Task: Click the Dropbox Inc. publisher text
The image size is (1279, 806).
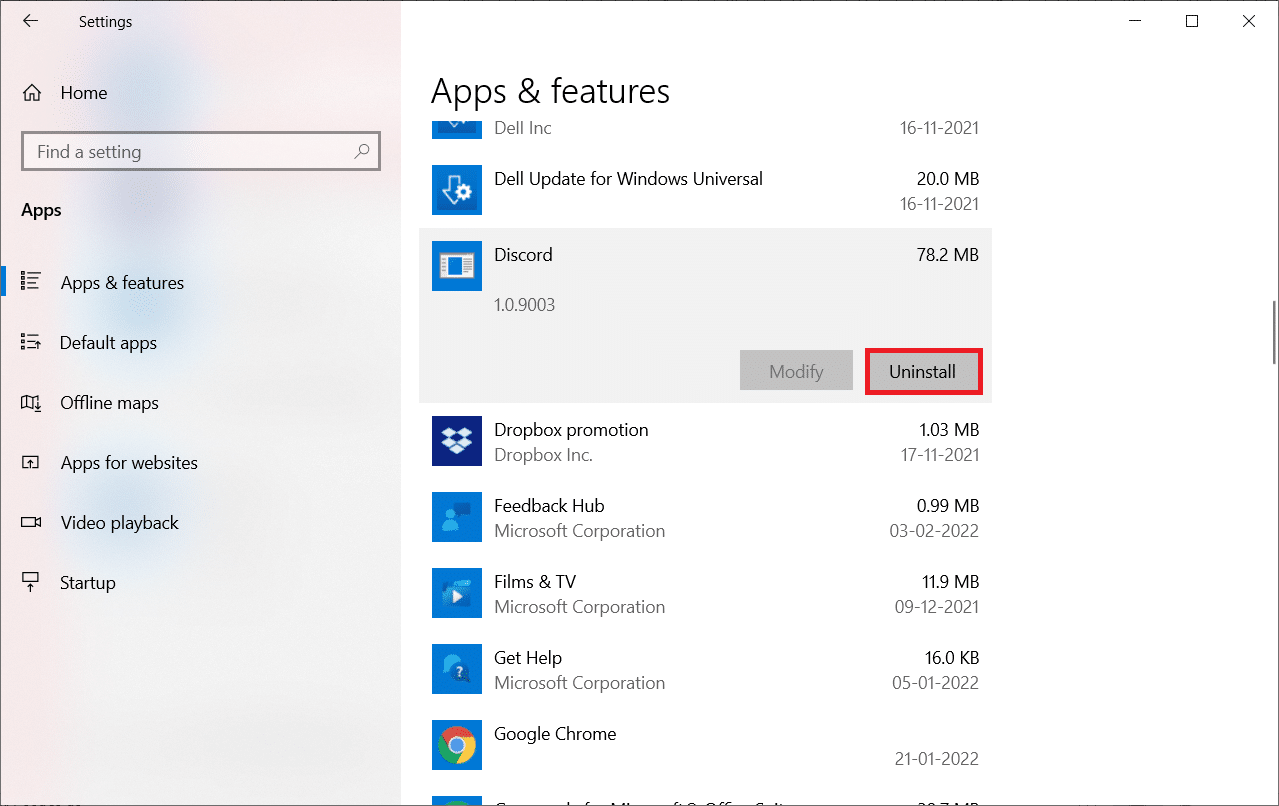Action: click(x=544, y=455)
